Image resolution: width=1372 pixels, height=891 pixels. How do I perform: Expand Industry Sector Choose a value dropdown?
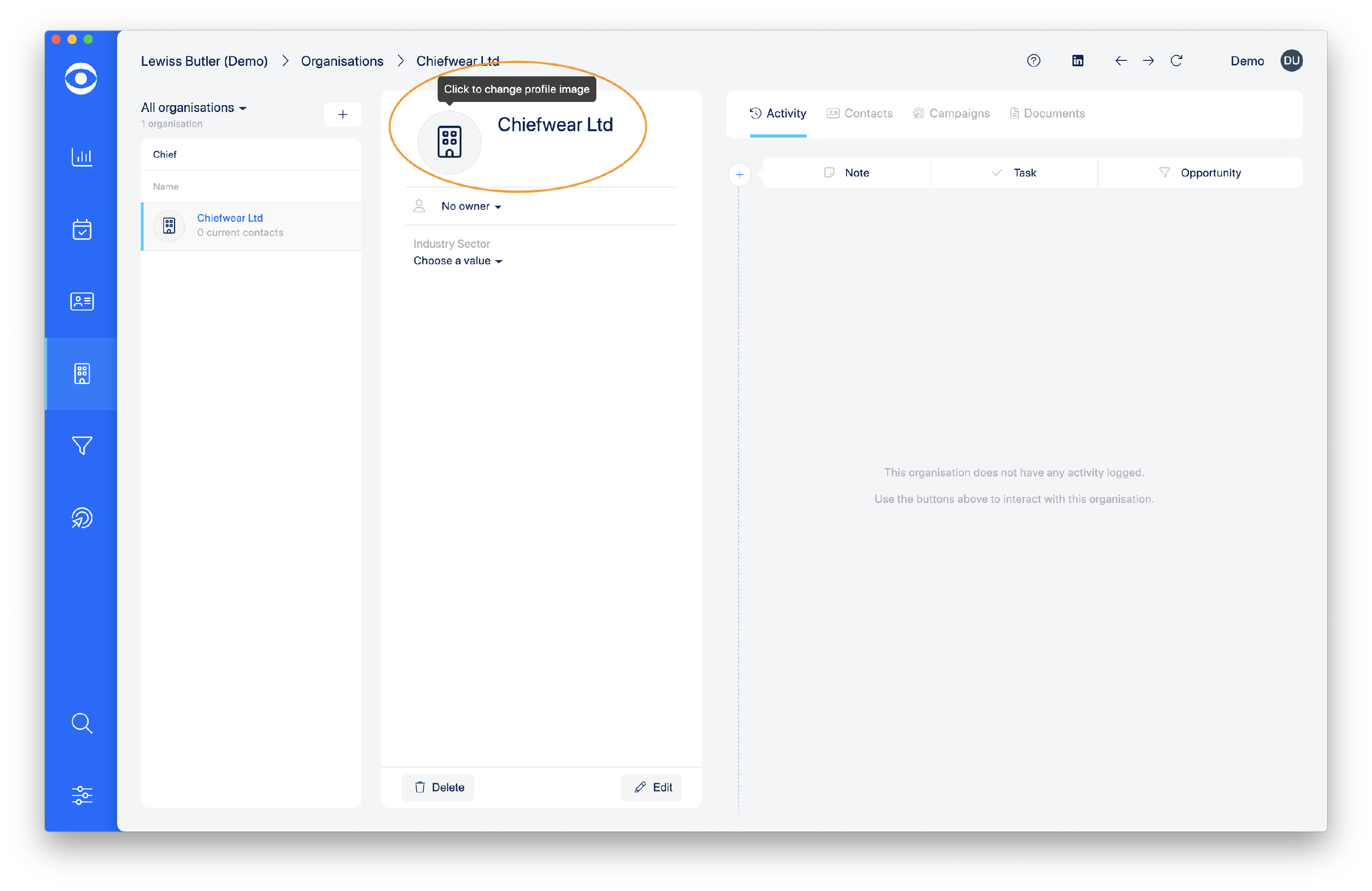(x=458, y=261)
